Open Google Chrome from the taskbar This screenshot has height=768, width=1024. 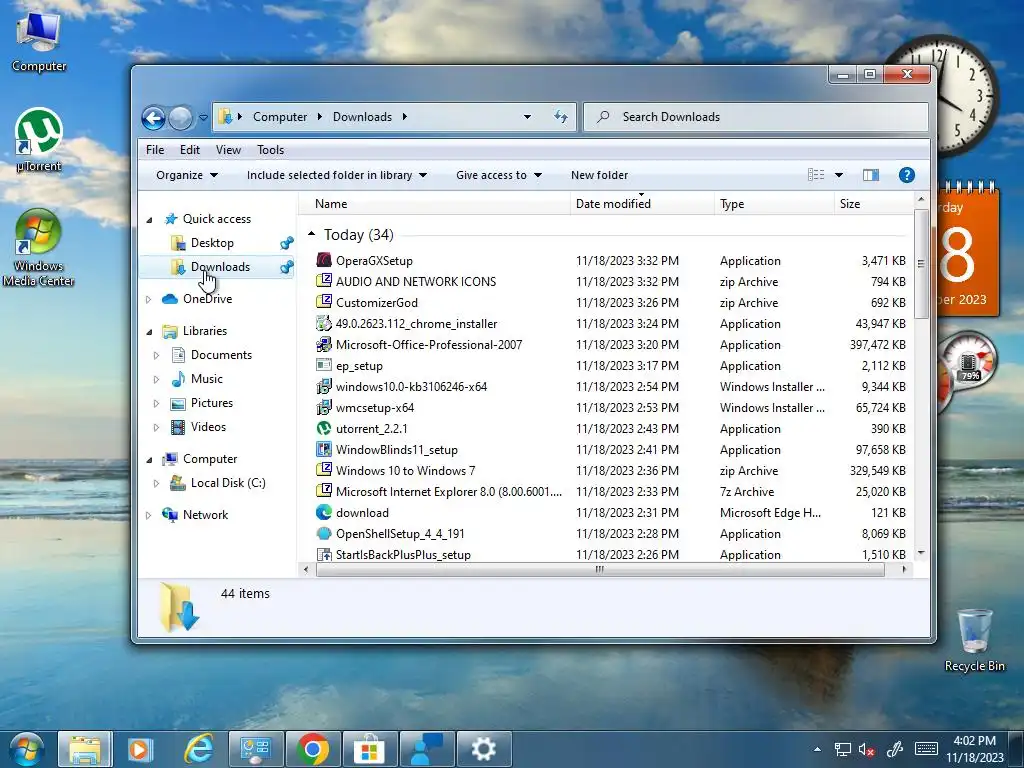(x=313, y=749)
